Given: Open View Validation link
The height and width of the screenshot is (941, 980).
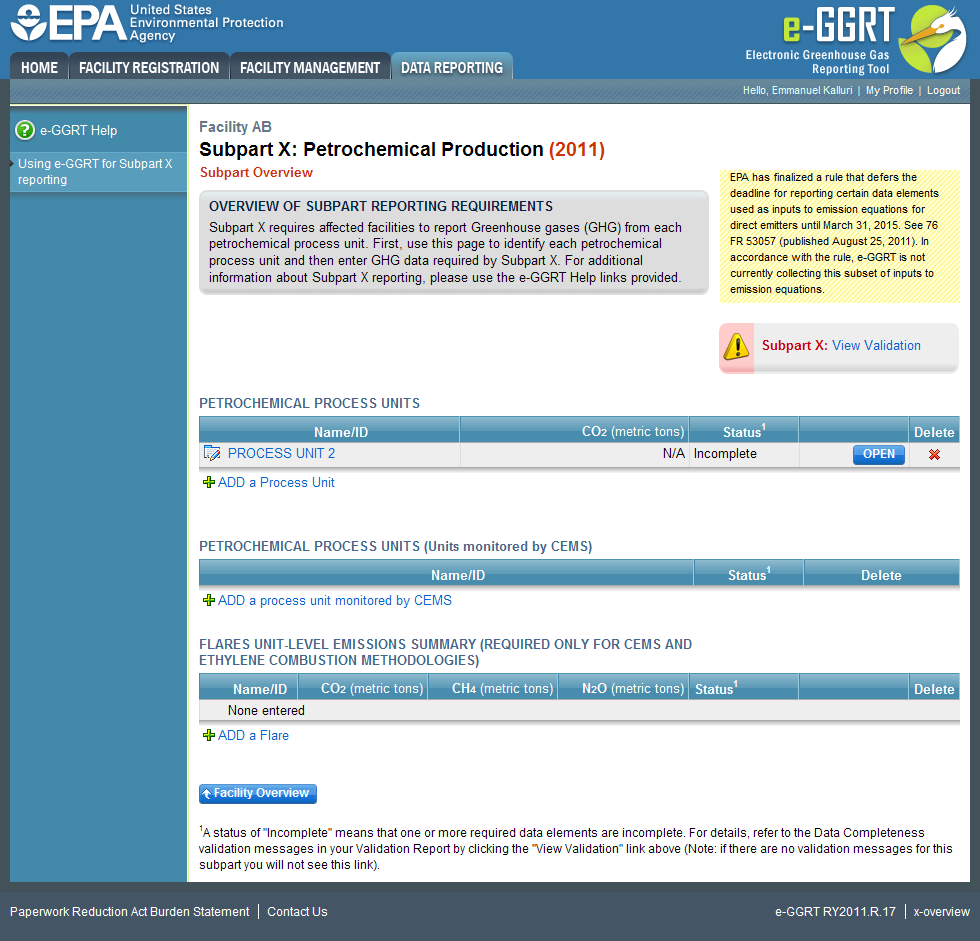Looking at the screenshot, I should 876,346.
